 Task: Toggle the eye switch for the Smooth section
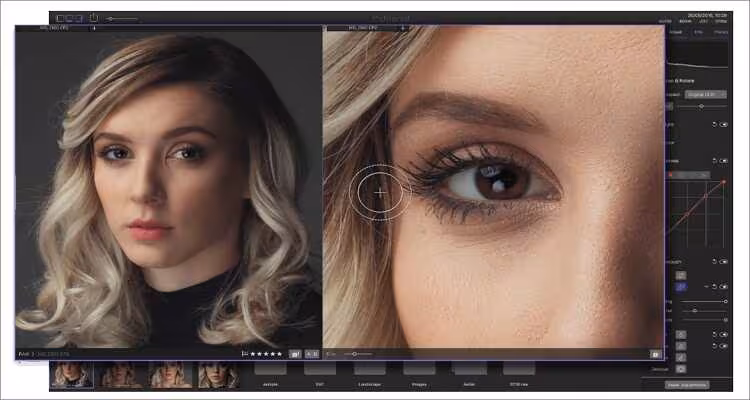point(724,262)
